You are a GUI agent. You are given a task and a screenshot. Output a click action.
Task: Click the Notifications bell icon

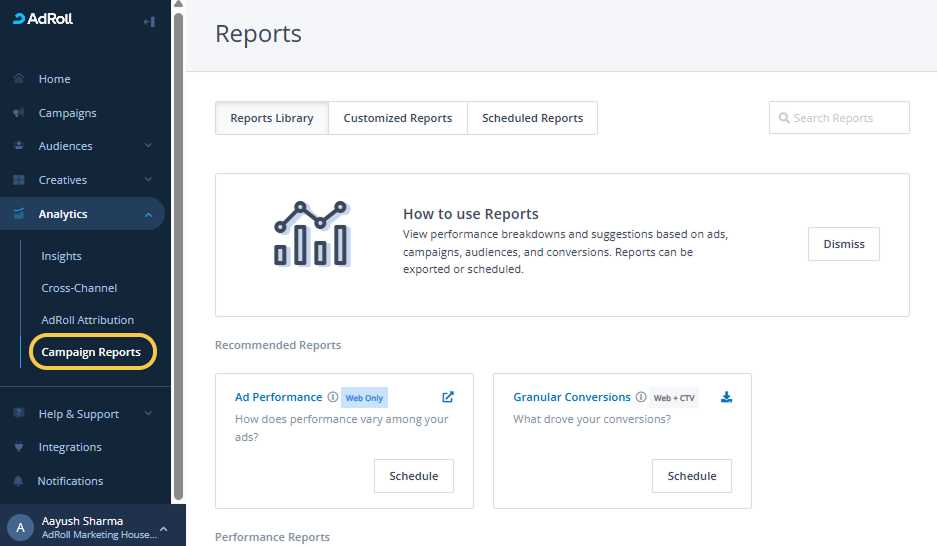pyautogui.click(x=19, y=481)
